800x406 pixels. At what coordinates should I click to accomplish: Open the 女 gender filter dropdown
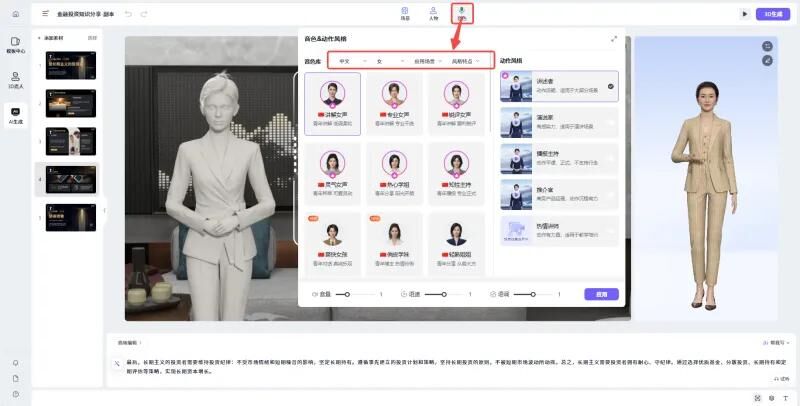click(390, 61)
